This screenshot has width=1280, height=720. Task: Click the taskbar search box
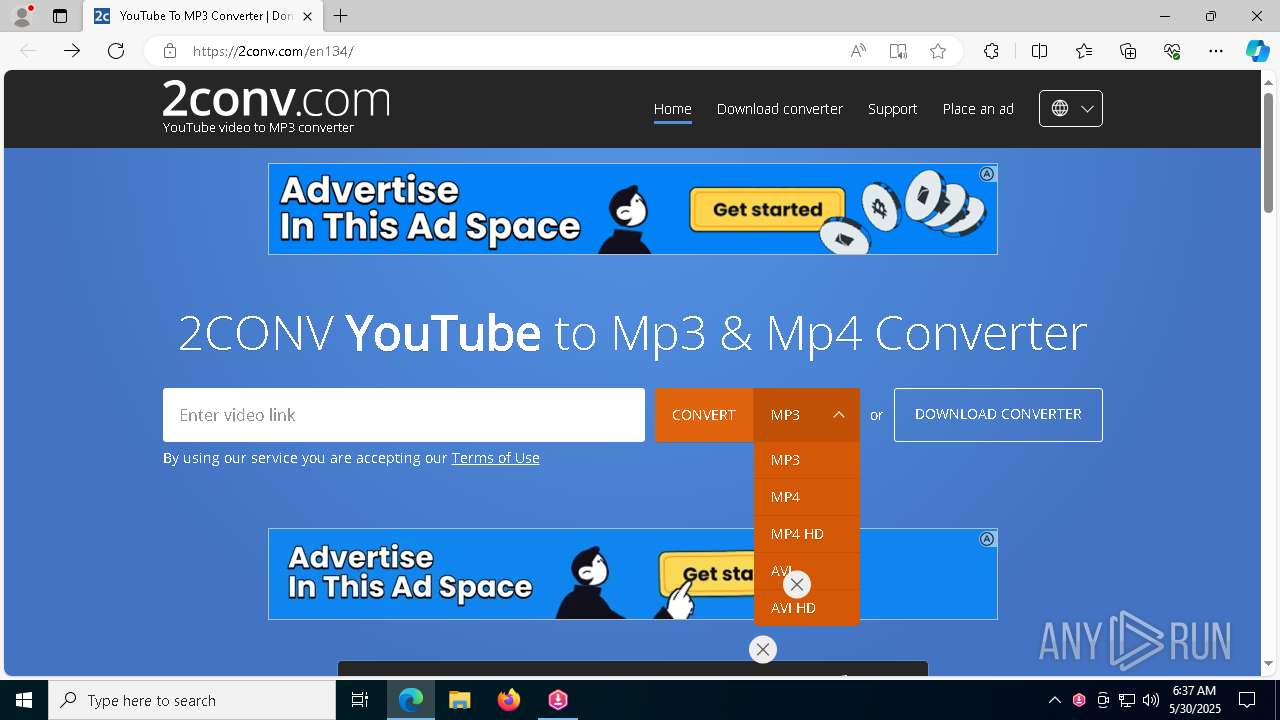192,700
